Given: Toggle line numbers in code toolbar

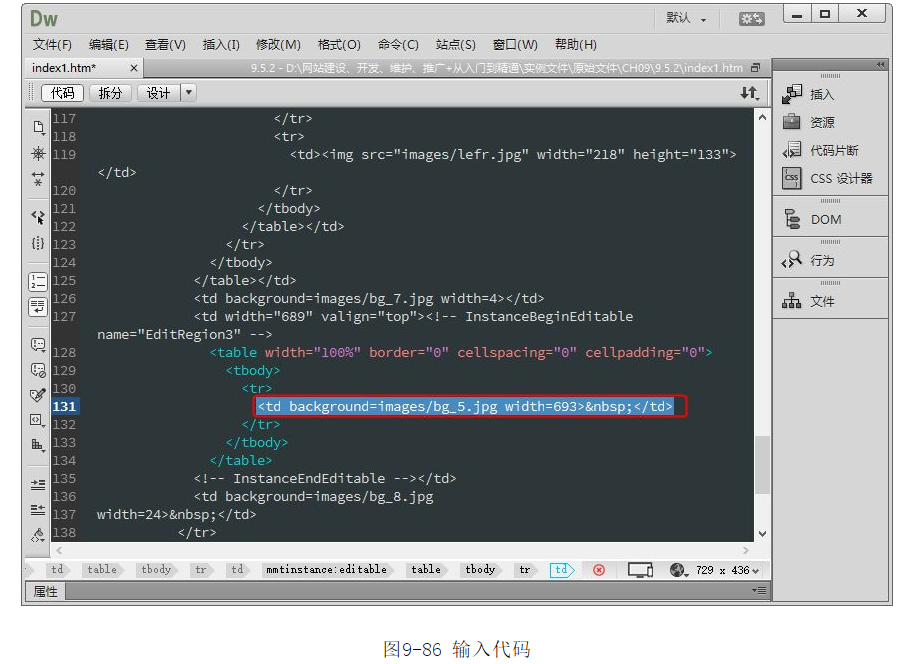Looking at the screenshot, I should tap(38, 281).
